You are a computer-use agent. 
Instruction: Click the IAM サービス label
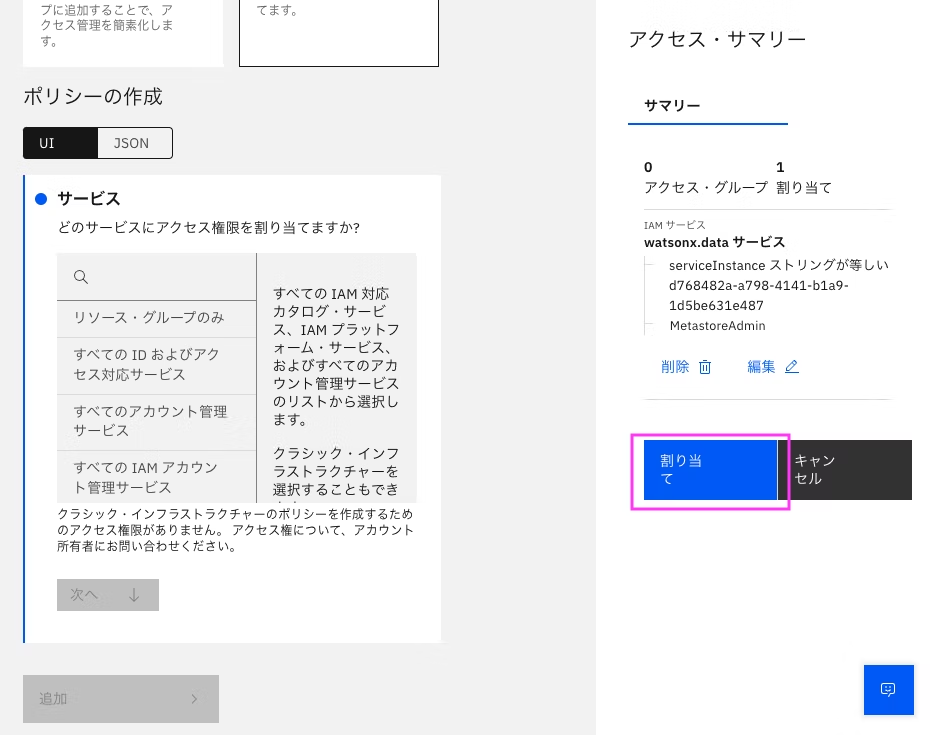coord(674,225)
